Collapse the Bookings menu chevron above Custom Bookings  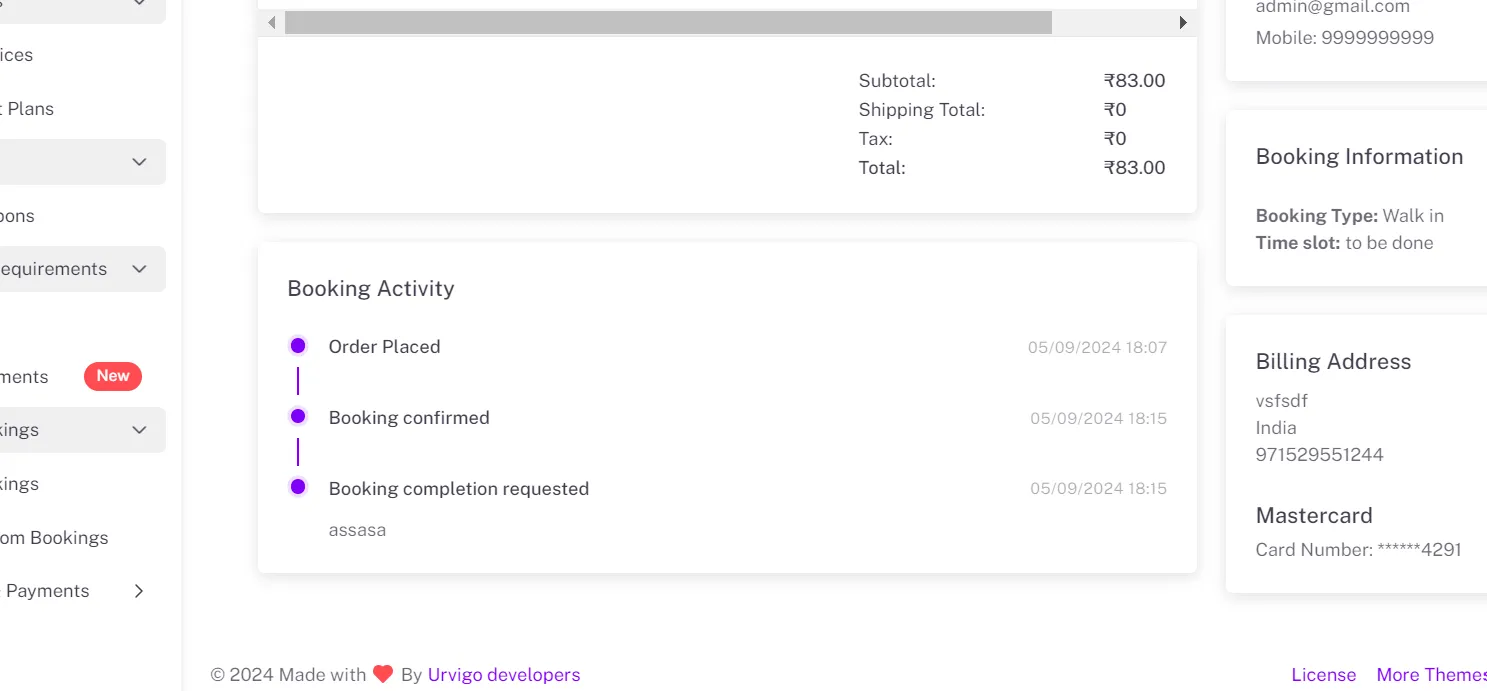click(139, 430)
